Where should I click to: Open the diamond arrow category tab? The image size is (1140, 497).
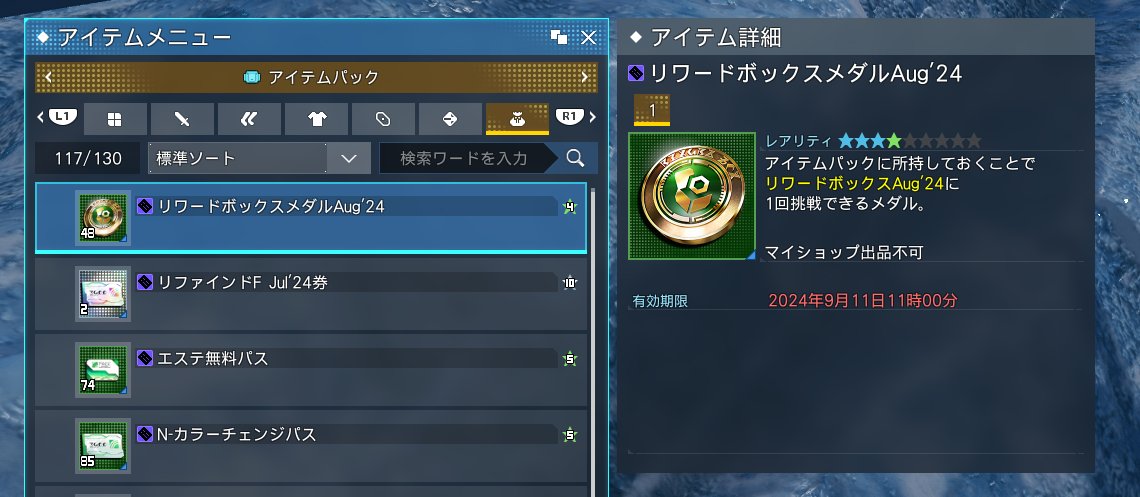point(450,119)
